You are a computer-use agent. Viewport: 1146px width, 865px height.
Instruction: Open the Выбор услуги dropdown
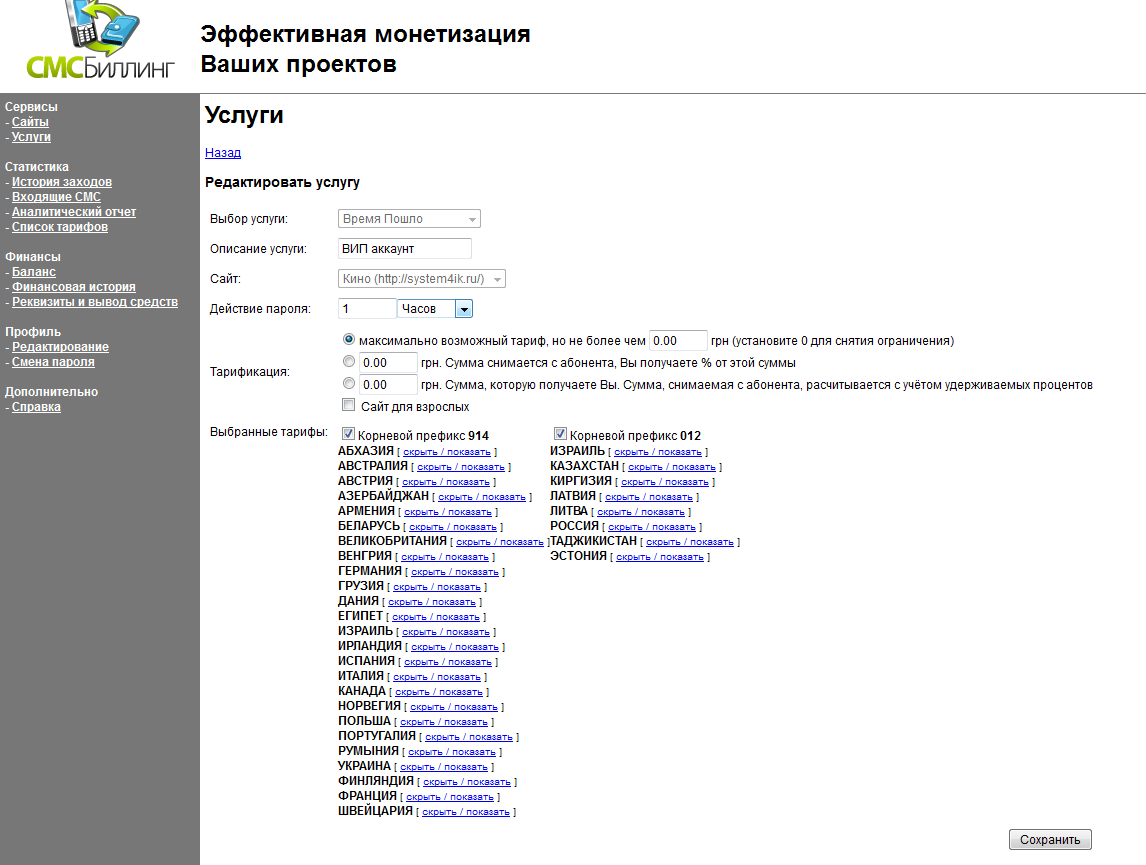[x=409, y=218]
